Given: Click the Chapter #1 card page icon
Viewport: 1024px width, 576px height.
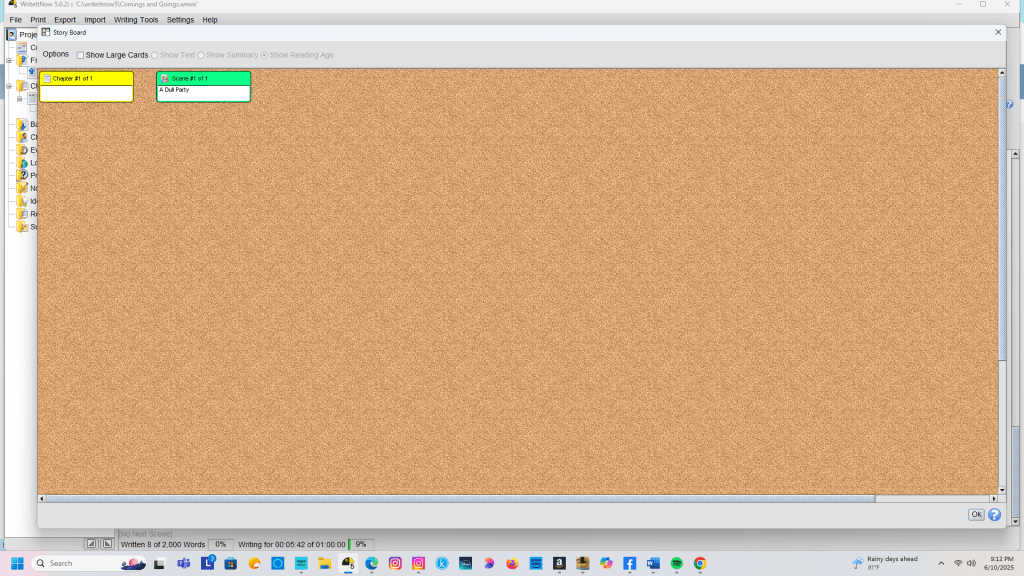Looking at the screenshot, I should coord(47,78).
